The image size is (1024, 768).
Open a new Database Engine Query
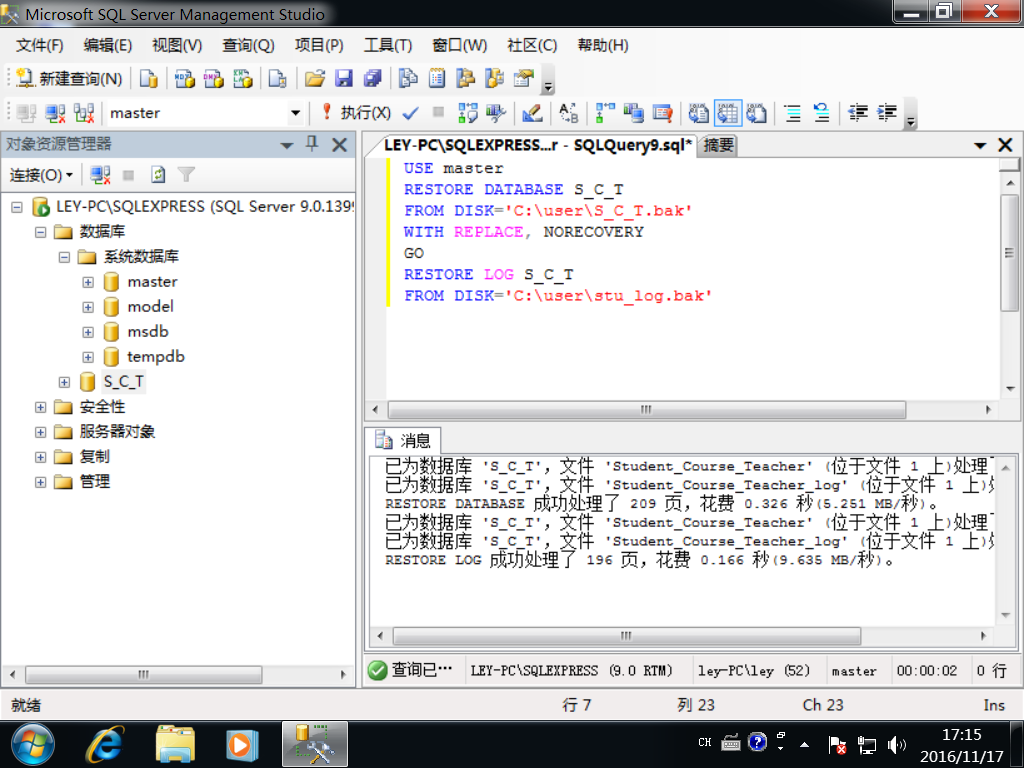(x=148, y=78)
